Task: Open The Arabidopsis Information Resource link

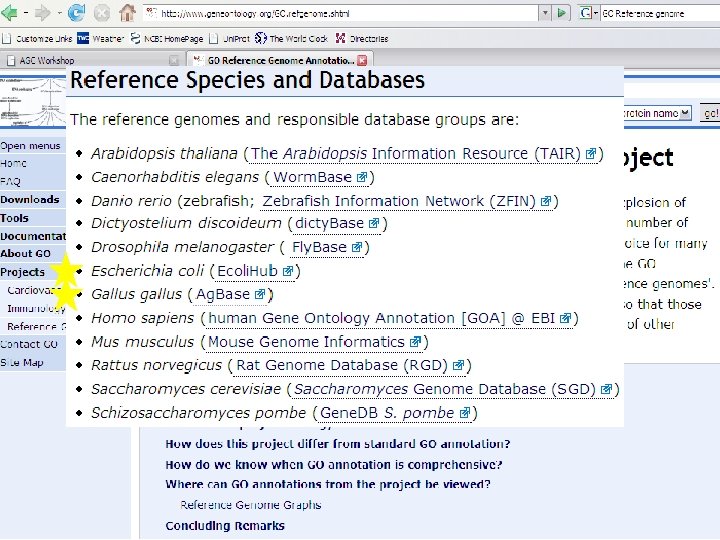Action: click(416, 153)
